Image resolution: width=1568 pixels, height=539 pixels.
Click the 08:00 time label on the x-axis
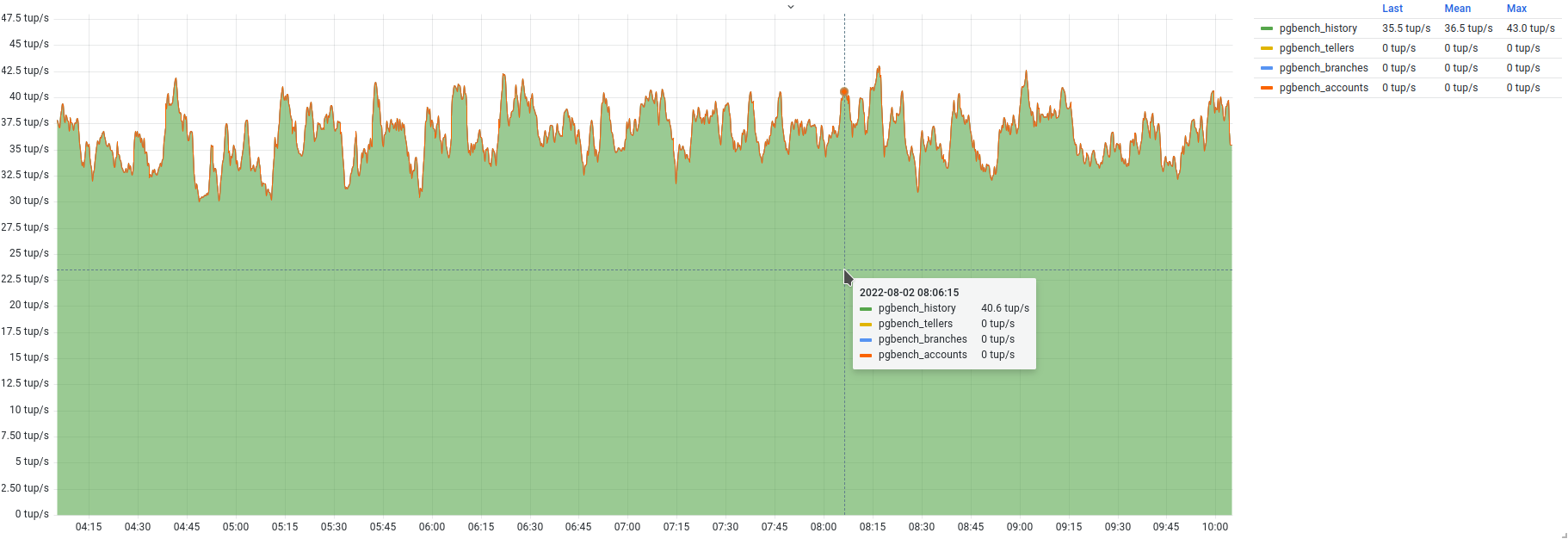824,527
